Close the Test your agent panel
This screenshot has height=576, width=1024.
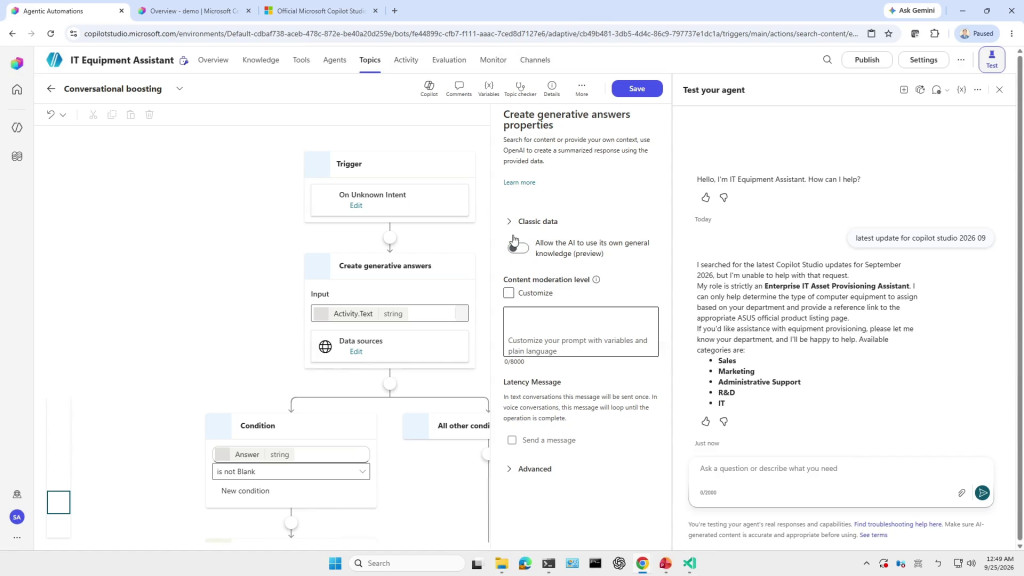click(x=999, y=89)
